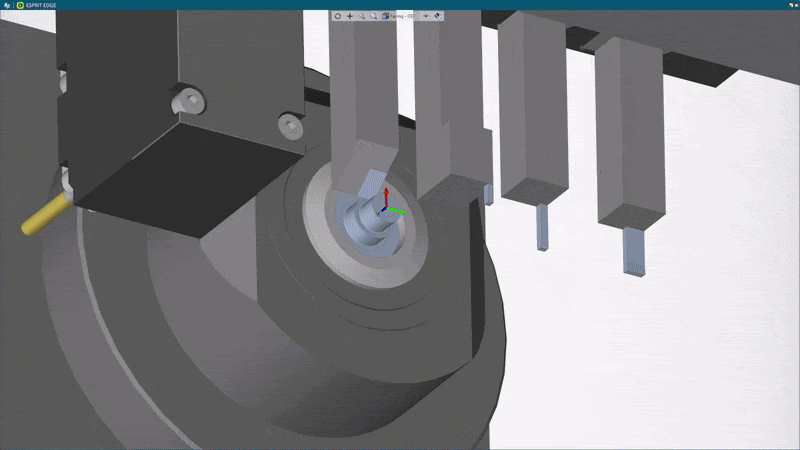
Task: Click the small icon left of ESPRIT logo
Action: [x=6, y=4]
